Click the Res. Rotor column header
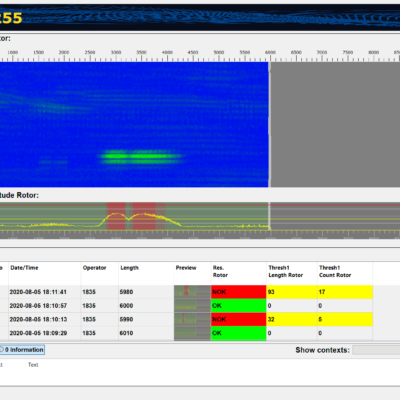Viewport: 400px width, 400px height. 220,271
